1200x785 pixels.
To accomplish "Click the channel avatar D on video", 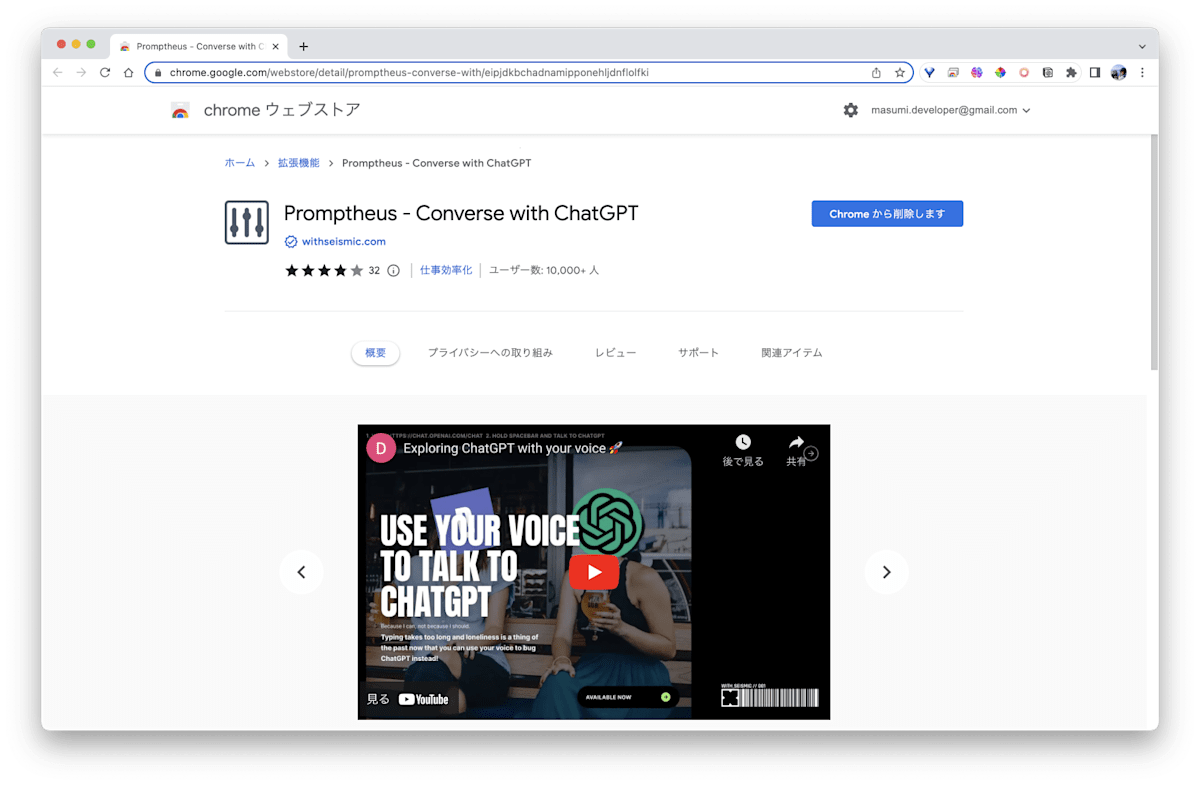I will 381,448.
